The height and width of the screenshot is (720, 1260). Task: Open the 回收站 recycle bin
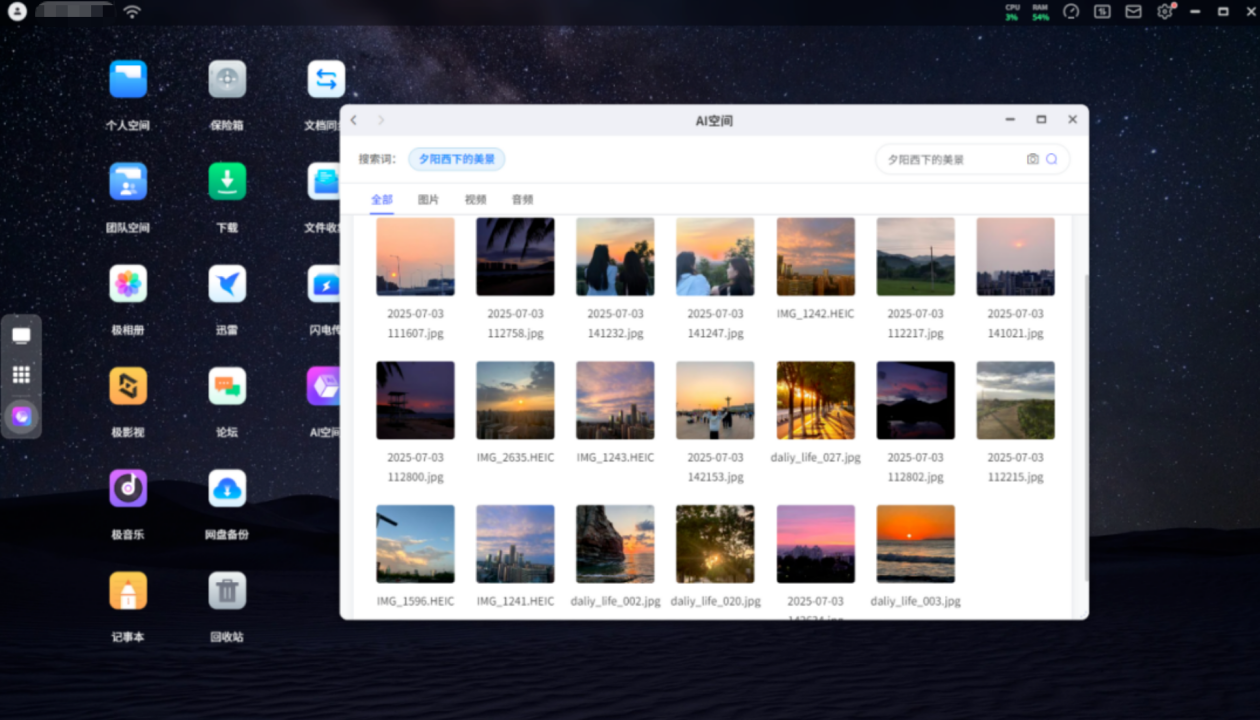click(227, 591)
